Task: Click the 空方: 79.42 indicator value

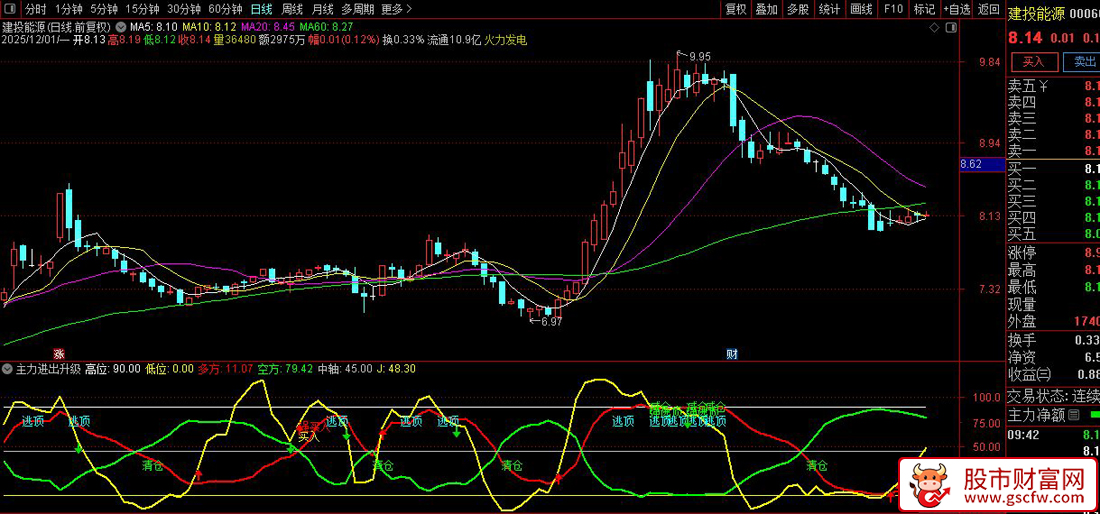Action: pyautogui.click(x=285, y=368)
